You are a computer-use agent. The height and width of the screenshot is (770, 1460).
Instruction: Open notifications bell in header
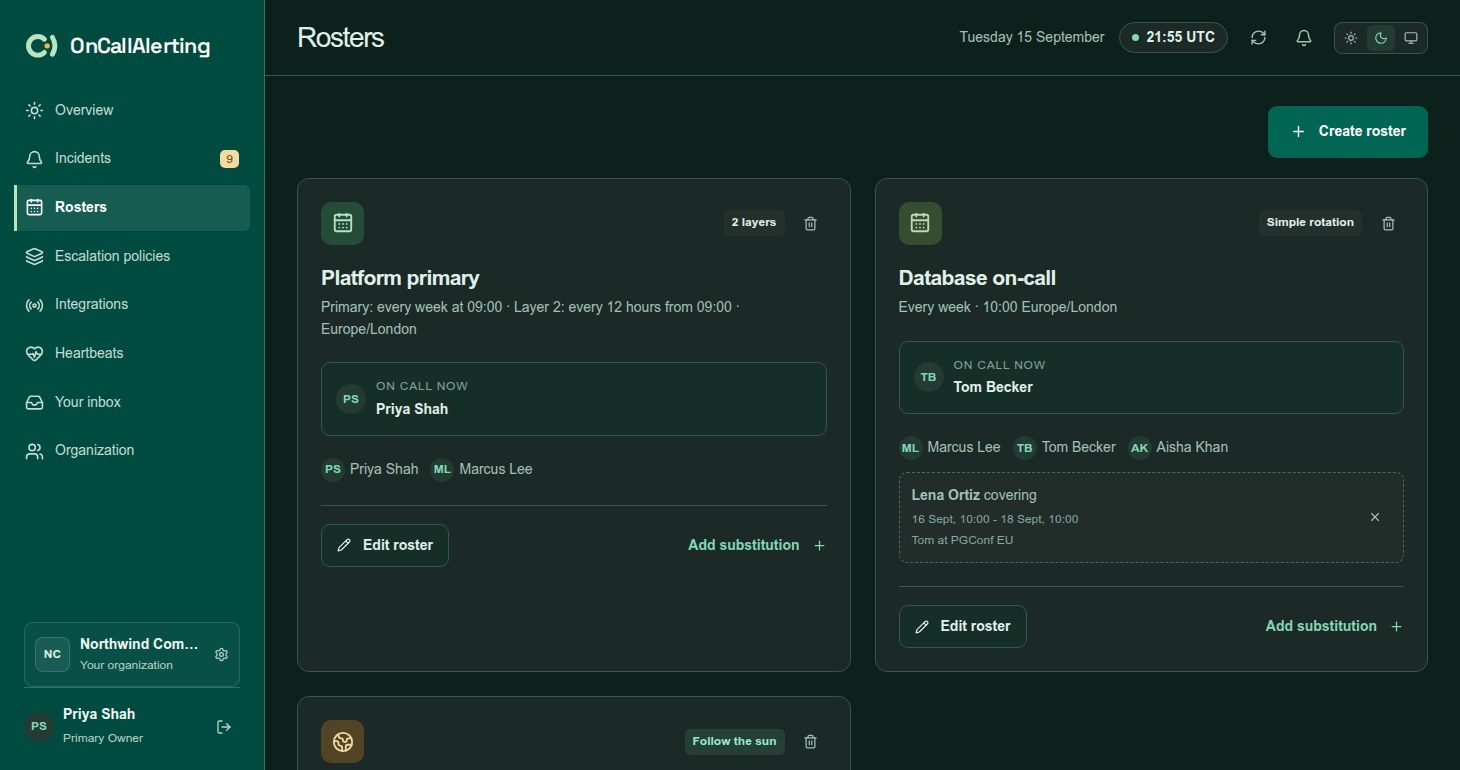(x=1303, y=38)
